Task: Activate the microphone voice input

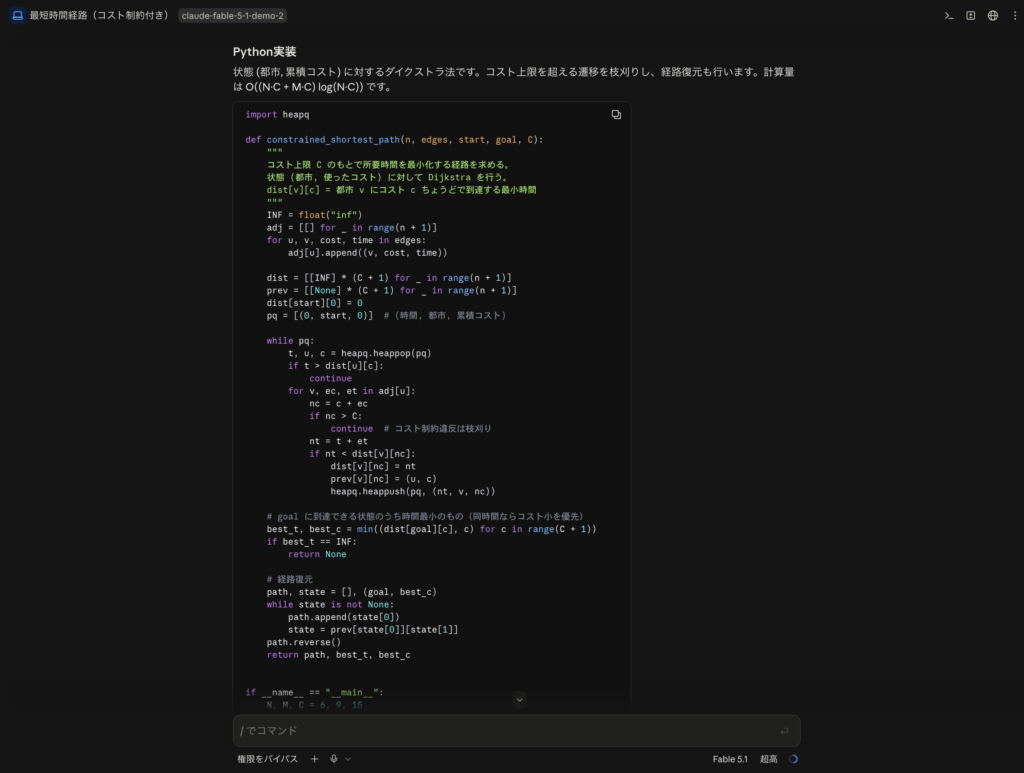Action: [334, 759]
